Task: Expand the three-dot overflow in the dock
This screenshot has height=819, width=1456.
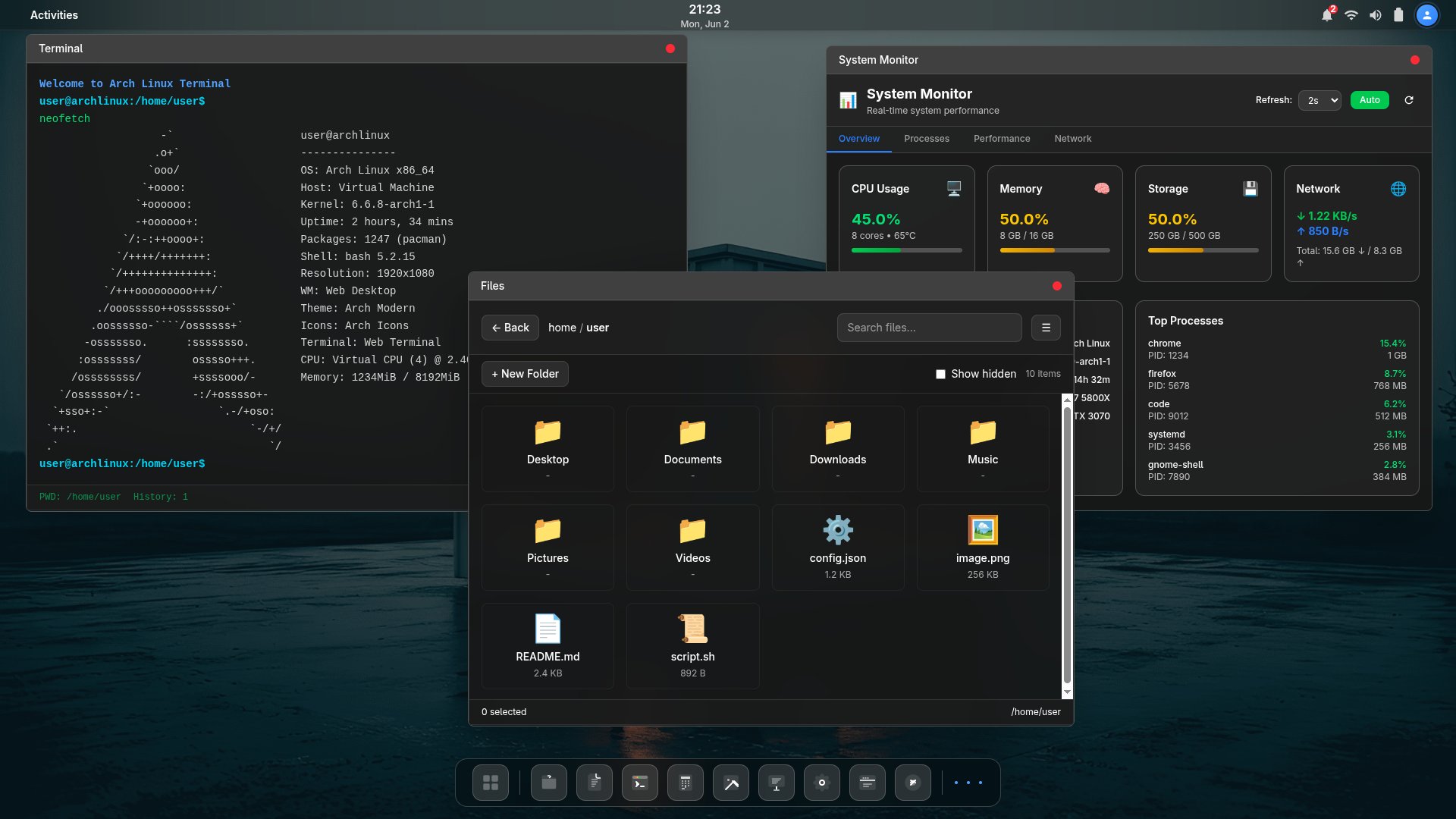Action: (x=967, y=782)
